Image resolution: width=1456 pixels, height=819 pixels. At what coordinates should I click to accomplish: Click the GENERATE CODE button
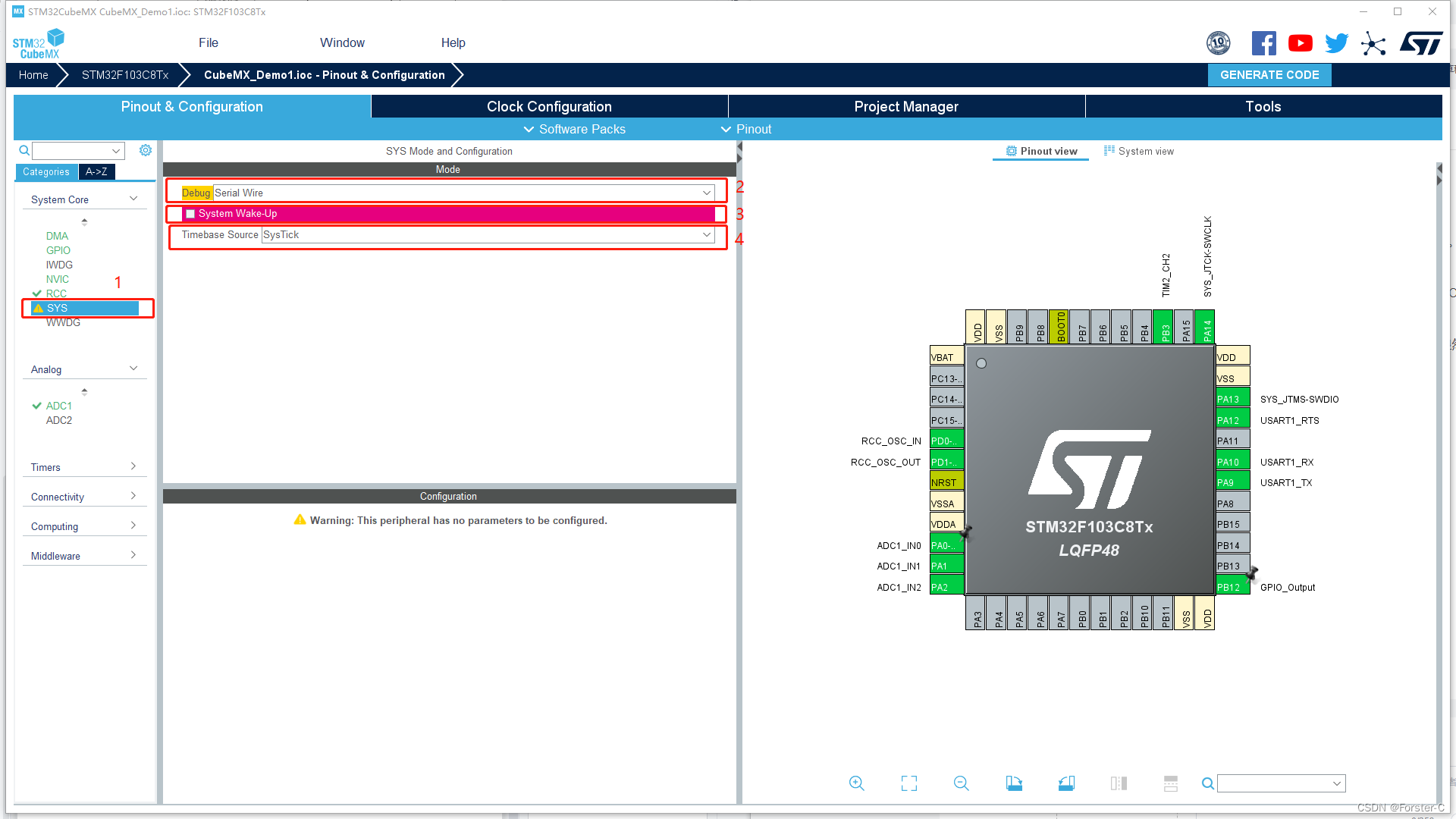pyautogui.click(x=1269, y=74)
